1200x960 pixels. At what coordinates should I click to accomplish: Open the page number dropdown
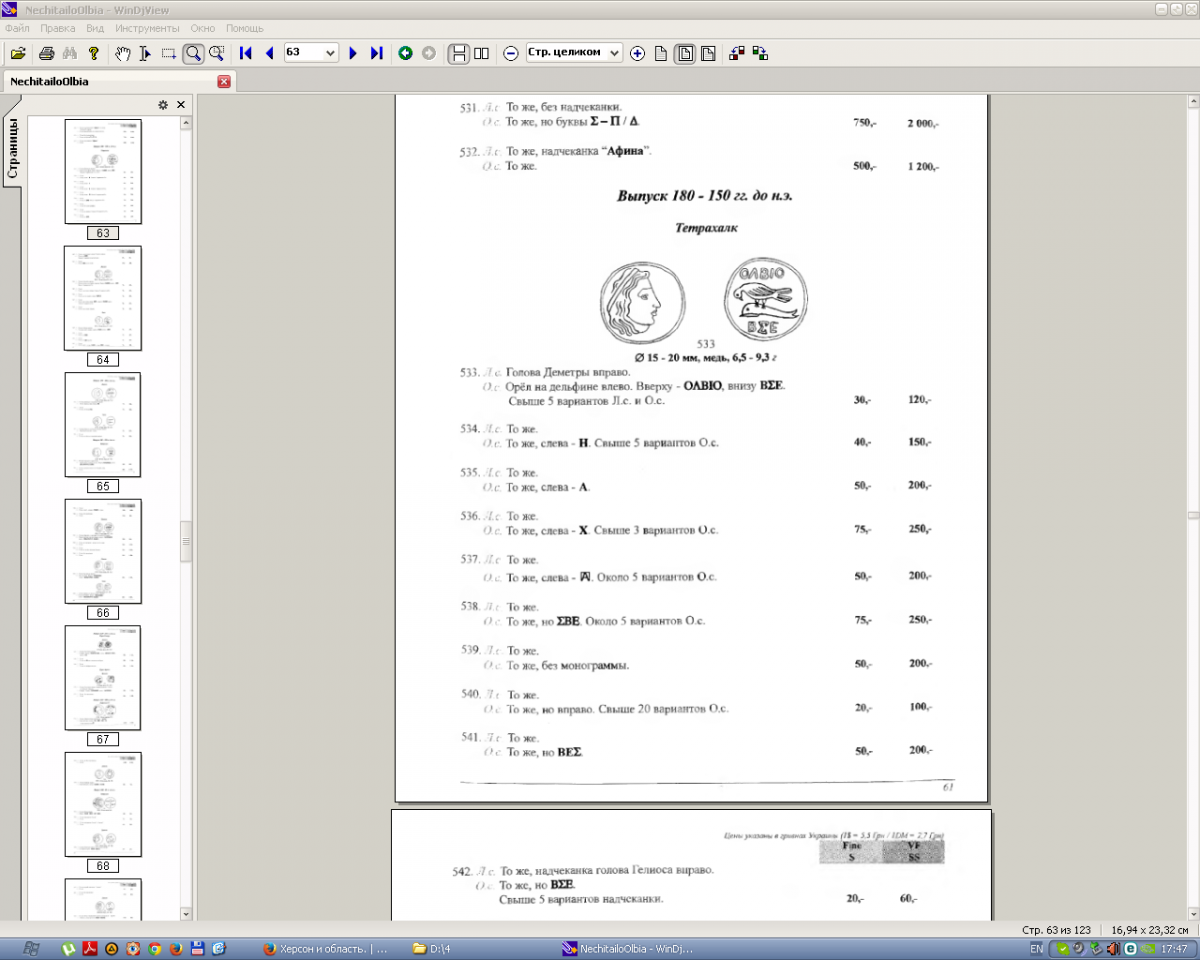(x=331, y=53)
